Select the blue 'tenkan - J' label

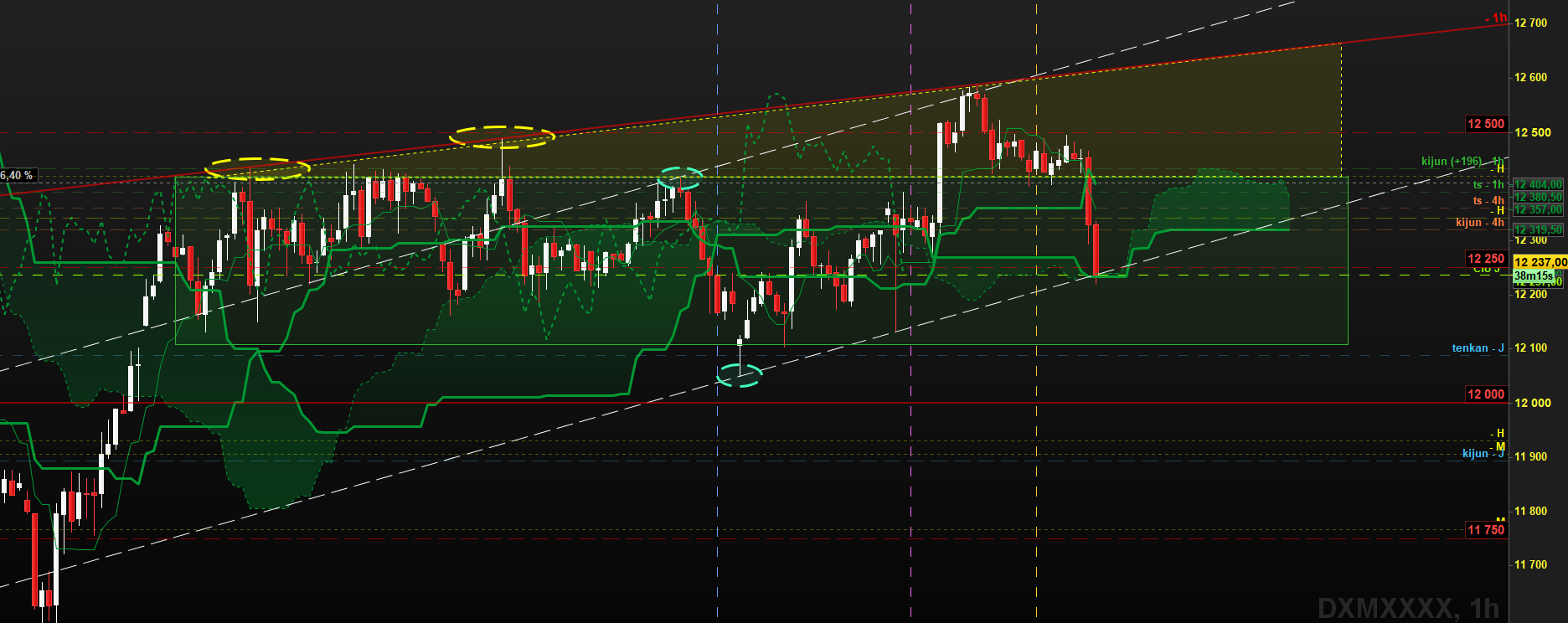[x=1478, y=348]
